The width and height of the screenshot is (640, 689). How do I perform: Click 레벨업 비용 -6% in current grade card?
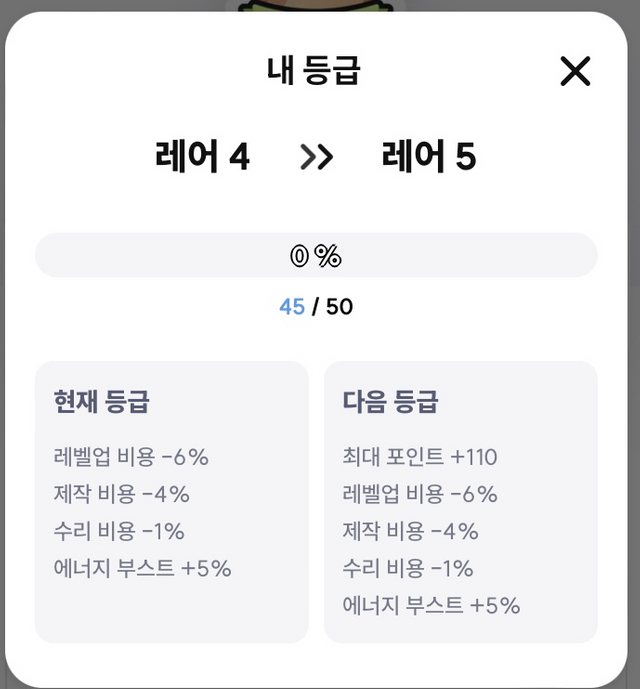[131, 457]
